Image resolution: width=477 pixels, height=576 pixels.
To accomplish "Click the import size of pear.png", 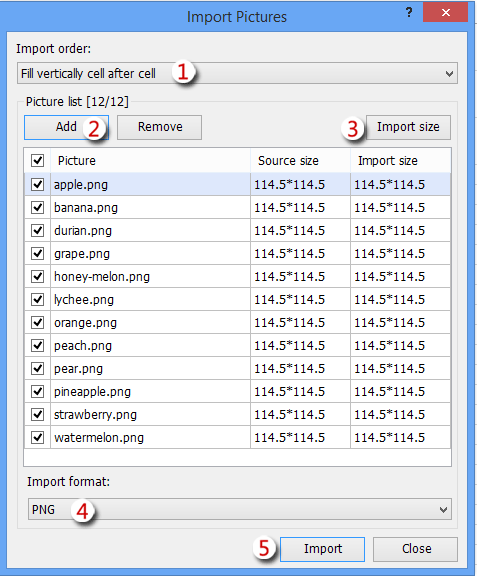I will (390, 368).
